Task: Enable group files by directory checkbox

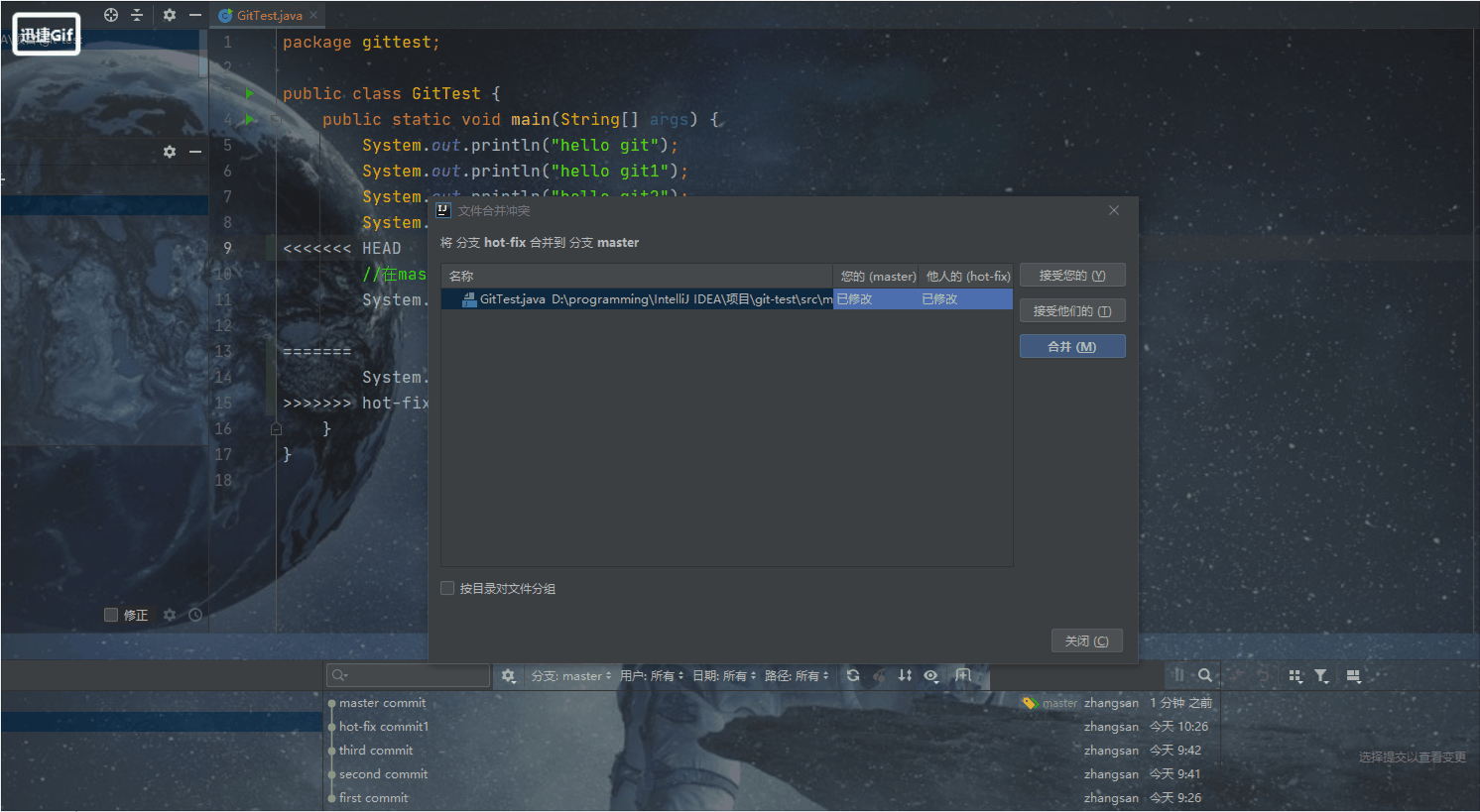Action: [447, 588]
